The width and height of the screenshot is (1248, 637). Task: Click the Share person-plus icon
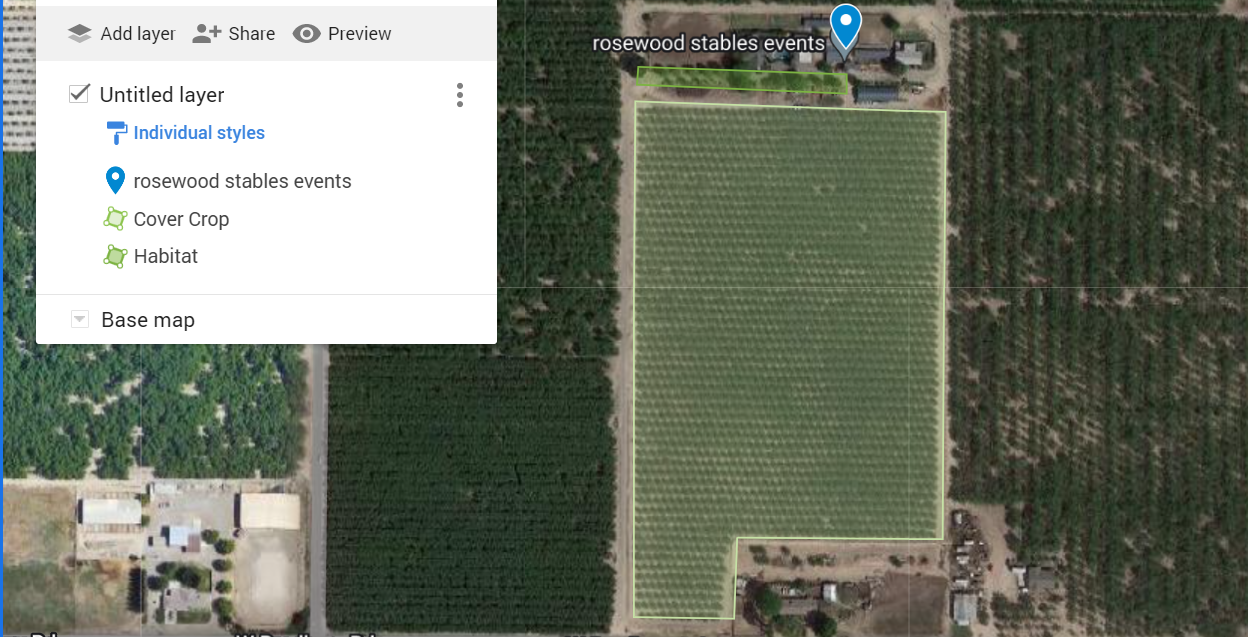point(206,34)
